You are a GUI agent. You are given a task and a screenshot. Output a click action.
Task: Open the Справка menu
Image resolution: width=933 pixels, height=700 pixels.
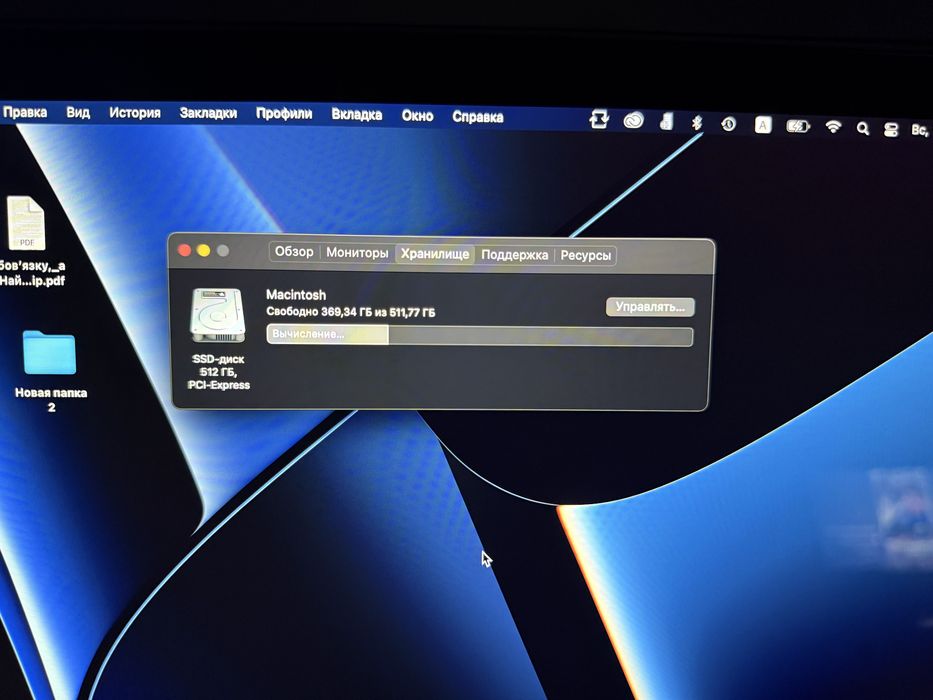(x=478, y=117)
